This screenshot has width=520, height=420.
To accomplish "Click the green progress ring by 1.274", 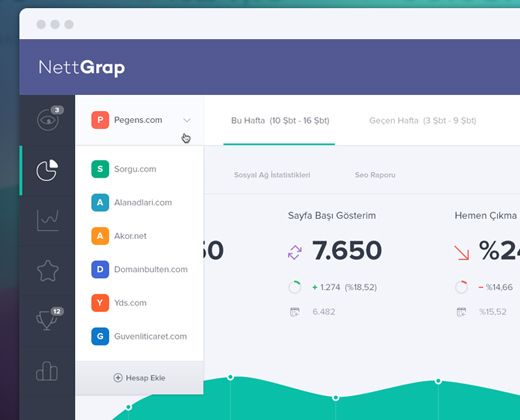I will [x=295, y=287].
